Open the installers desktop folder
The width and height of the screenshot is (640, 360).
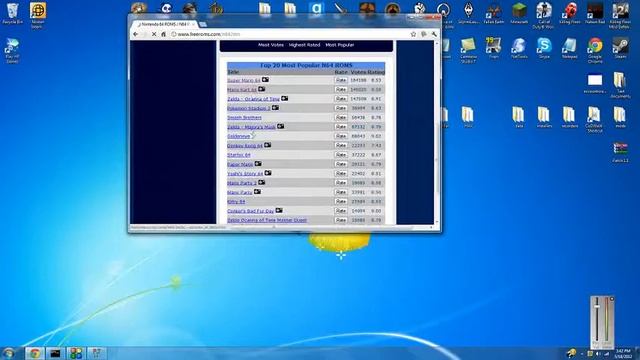[x=544, y=117]
